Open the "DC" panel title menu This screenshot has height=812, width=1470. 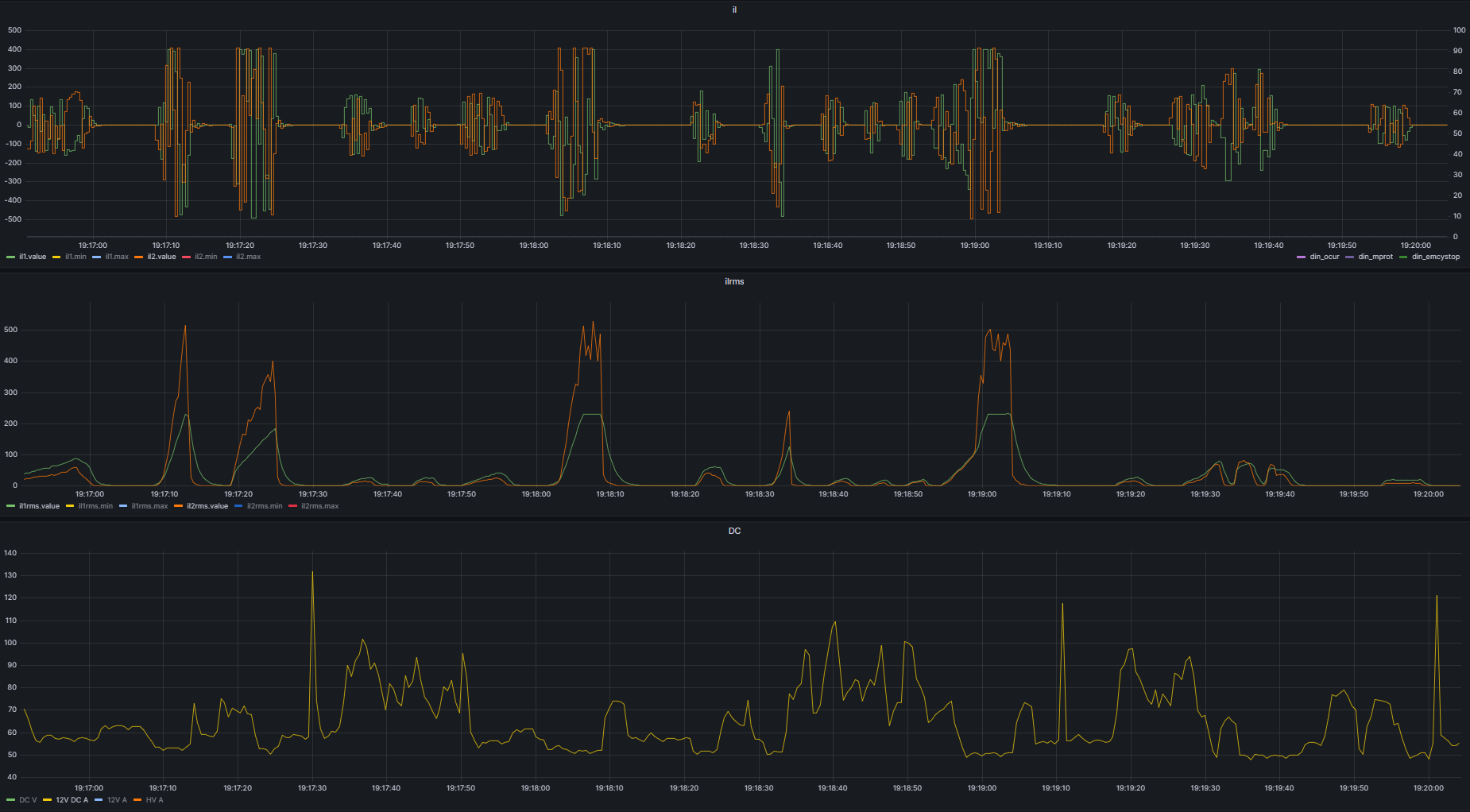coord(734,531)
